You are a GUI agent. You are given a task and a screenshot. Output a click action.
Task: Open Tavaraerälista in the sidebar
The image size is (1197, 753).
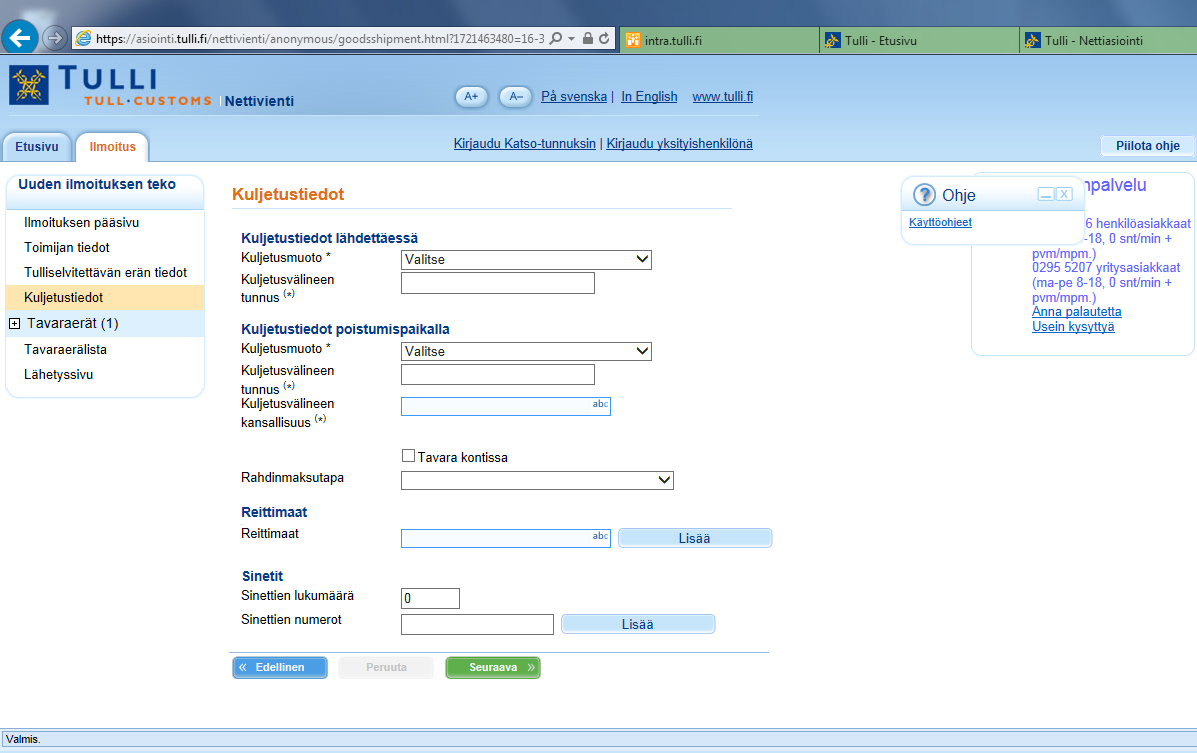[66, 350]
